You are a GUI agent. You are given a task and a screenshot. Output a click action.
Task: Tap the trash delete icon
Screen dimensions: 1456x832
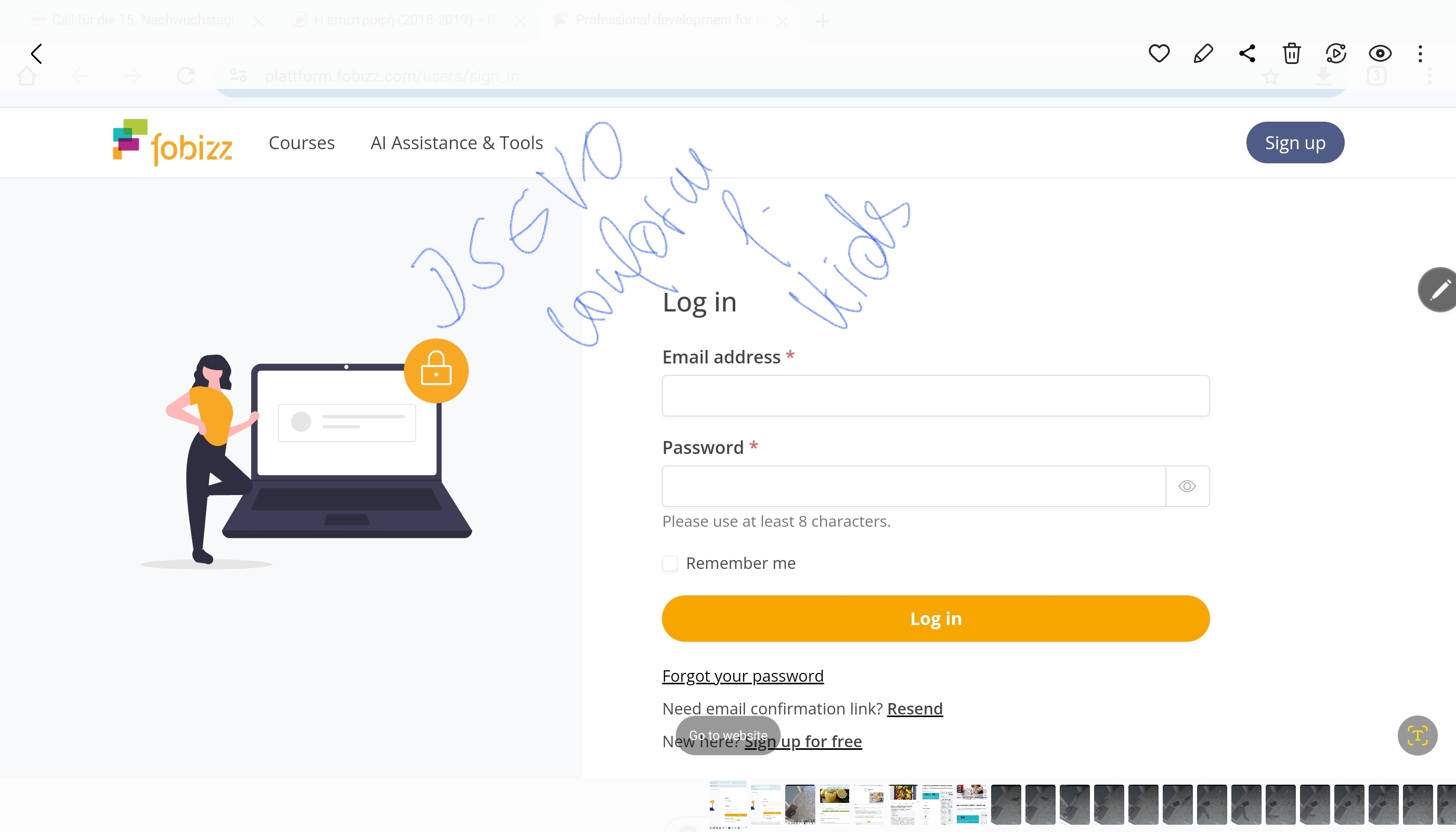pyautogui.click(x=1292, y=54)
